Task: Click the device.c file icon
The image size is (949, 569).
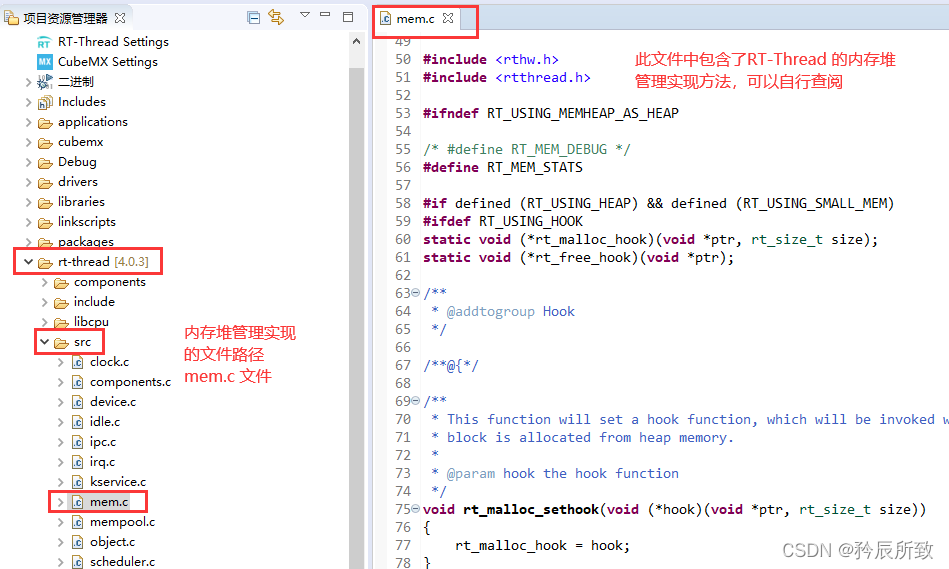Action: (77, 402)
